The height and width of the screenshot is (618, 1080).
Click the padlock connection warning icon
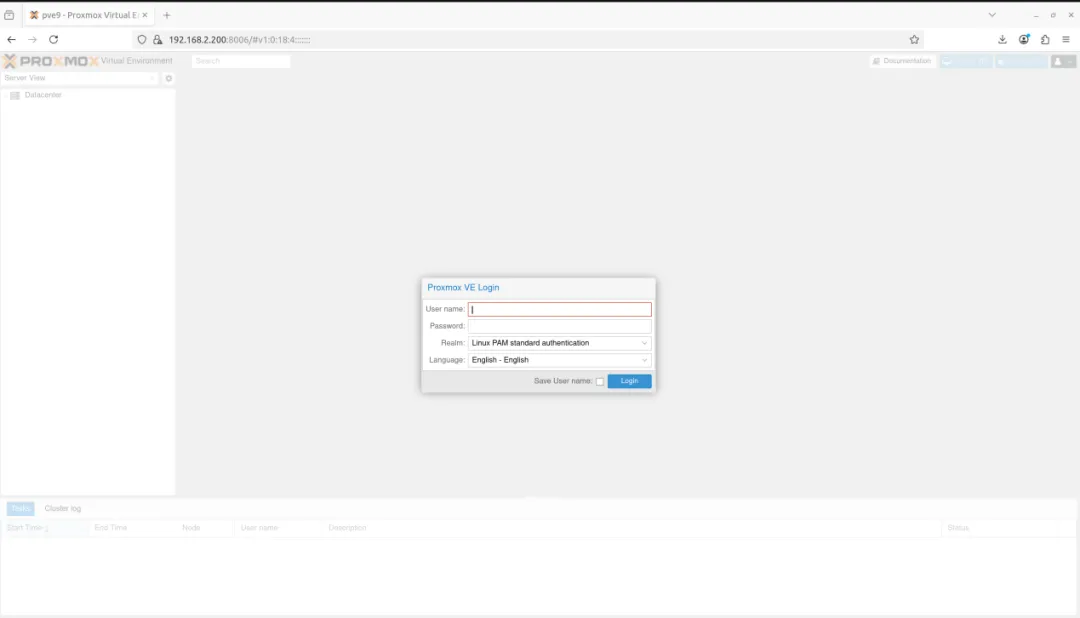click(x=158, y=40)
